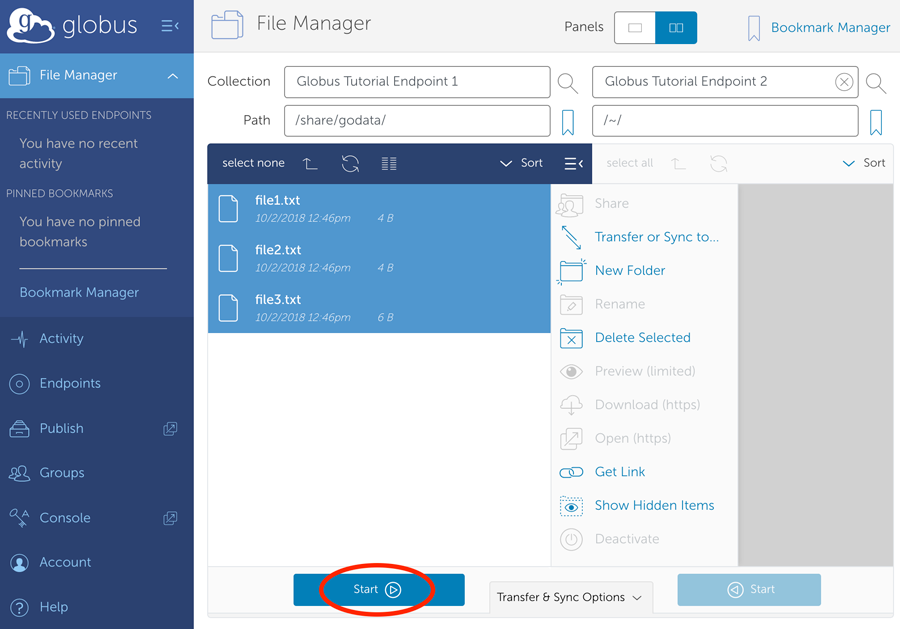Search collections for the right panel

pos(876,83)
